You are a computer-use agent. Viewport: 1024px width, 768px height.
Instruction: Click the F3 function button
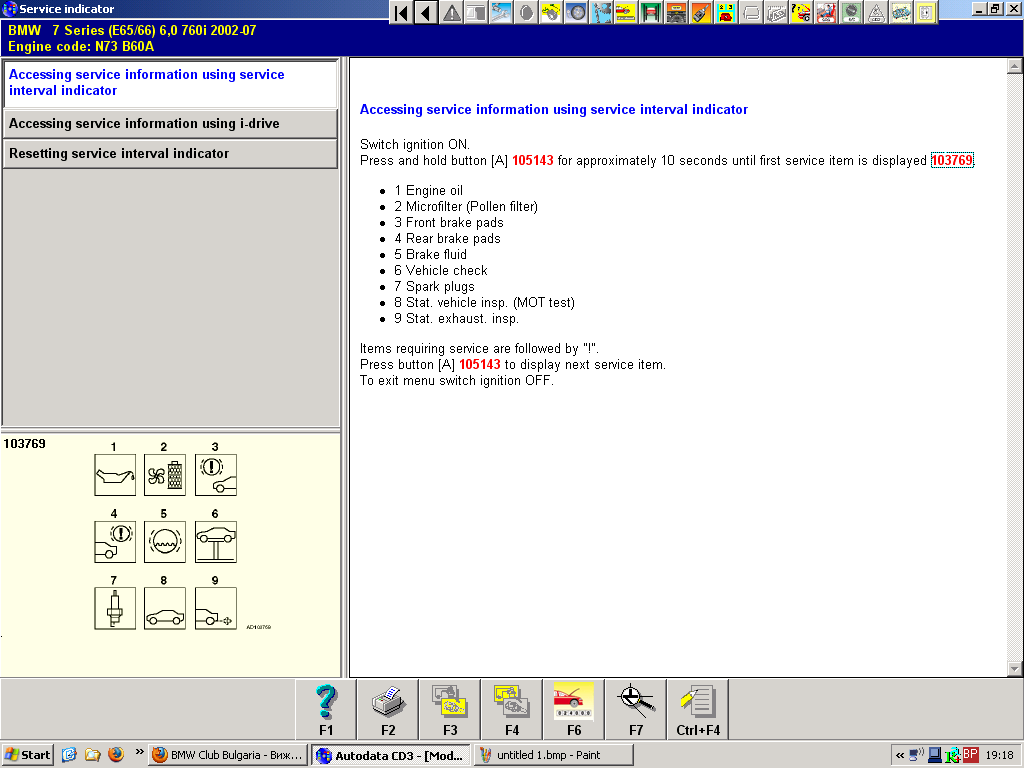[x=450, y=709]
